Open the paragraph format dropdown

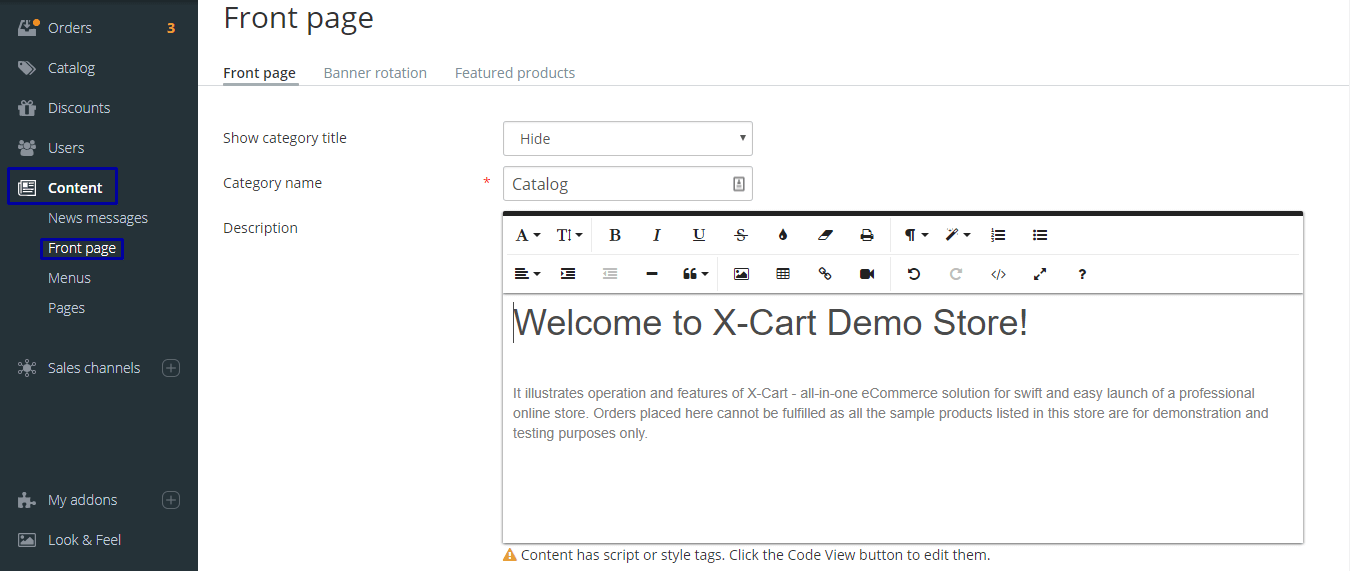pos(916,235)
